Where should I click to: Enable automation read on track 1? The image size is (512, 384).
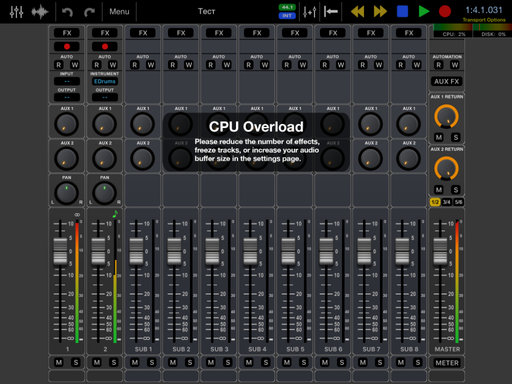pyautogui.click(x=59, y=65)
